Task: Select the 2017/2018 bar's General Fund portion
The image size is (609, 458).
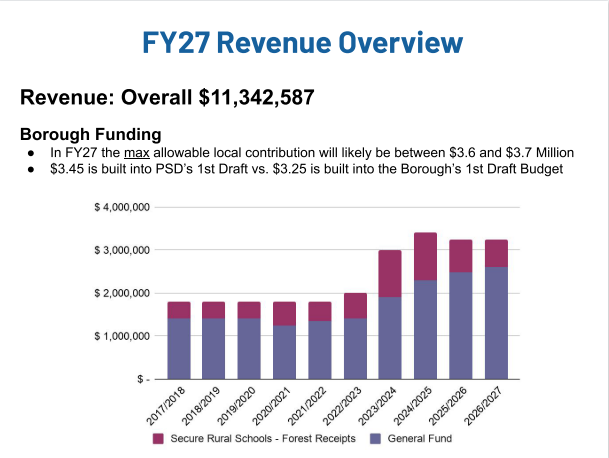Action: tap(179, 348)
